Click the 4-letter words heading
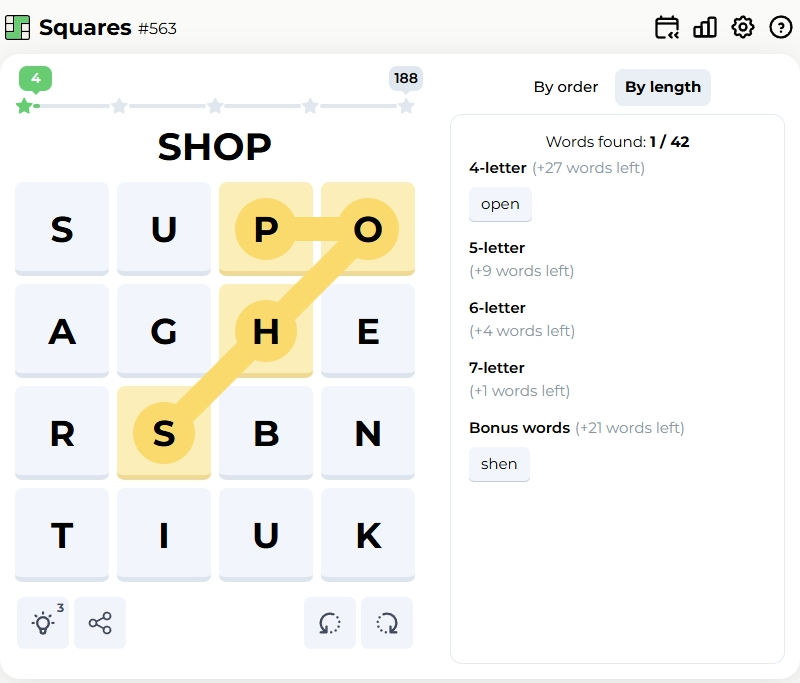This screenshot has width=800, height=683. tap(497, 168)
